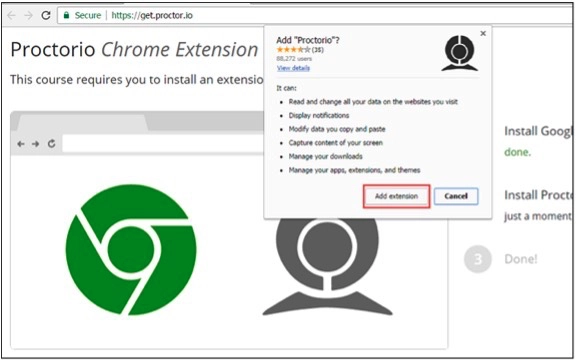Click the 'Proctorio Chrome Extension' page heading

click(134, 50)
